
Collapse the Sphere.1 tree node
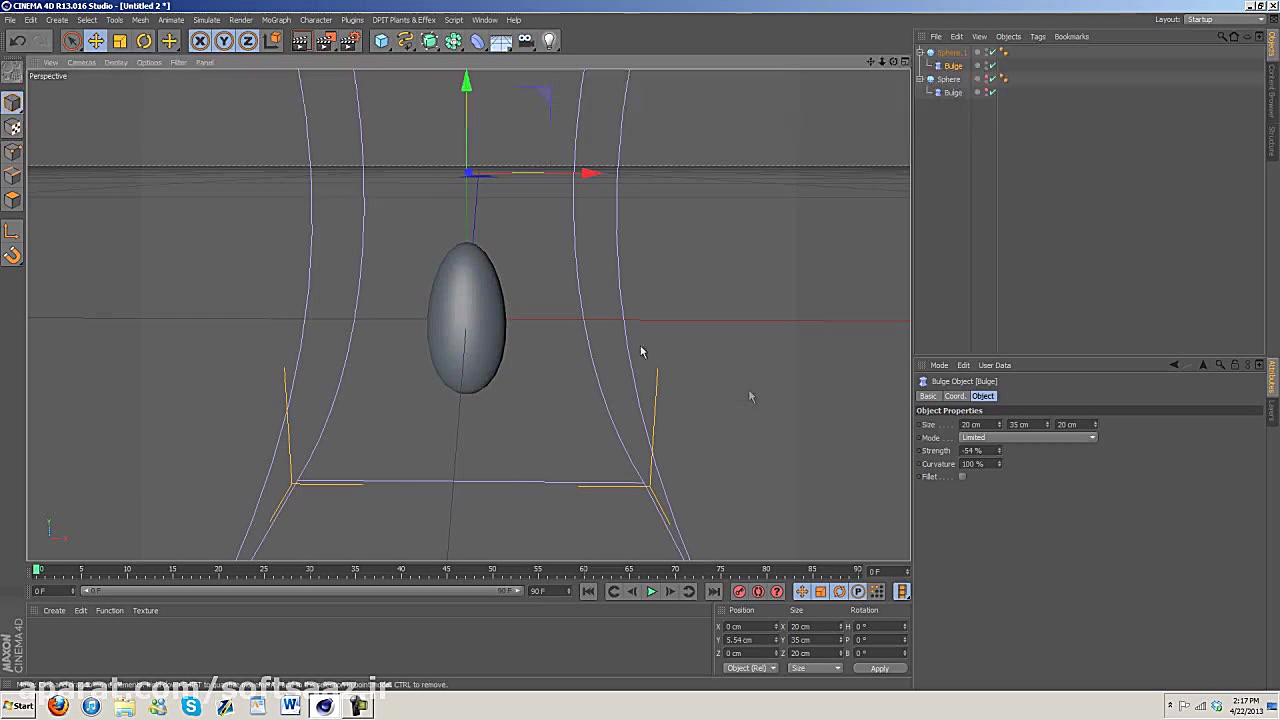920,53
